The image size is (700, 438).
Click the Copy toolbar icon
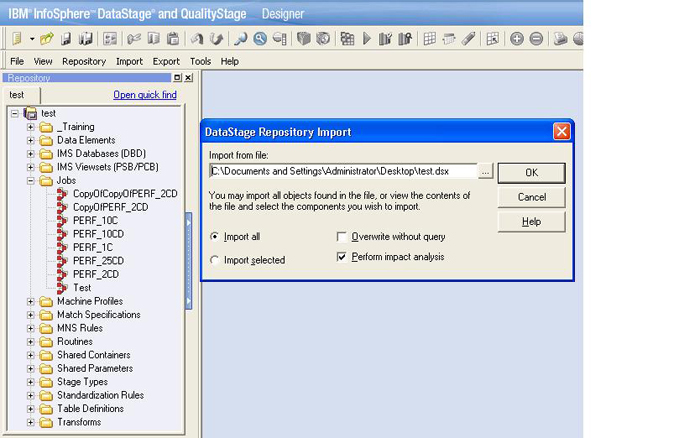click(153, 39)
